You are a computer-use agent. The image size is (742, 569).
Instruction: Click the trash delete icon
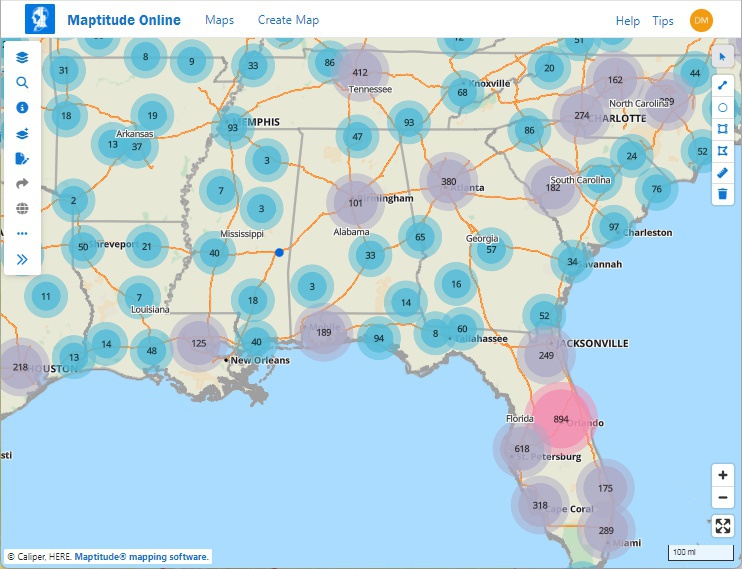click(723, 194)
